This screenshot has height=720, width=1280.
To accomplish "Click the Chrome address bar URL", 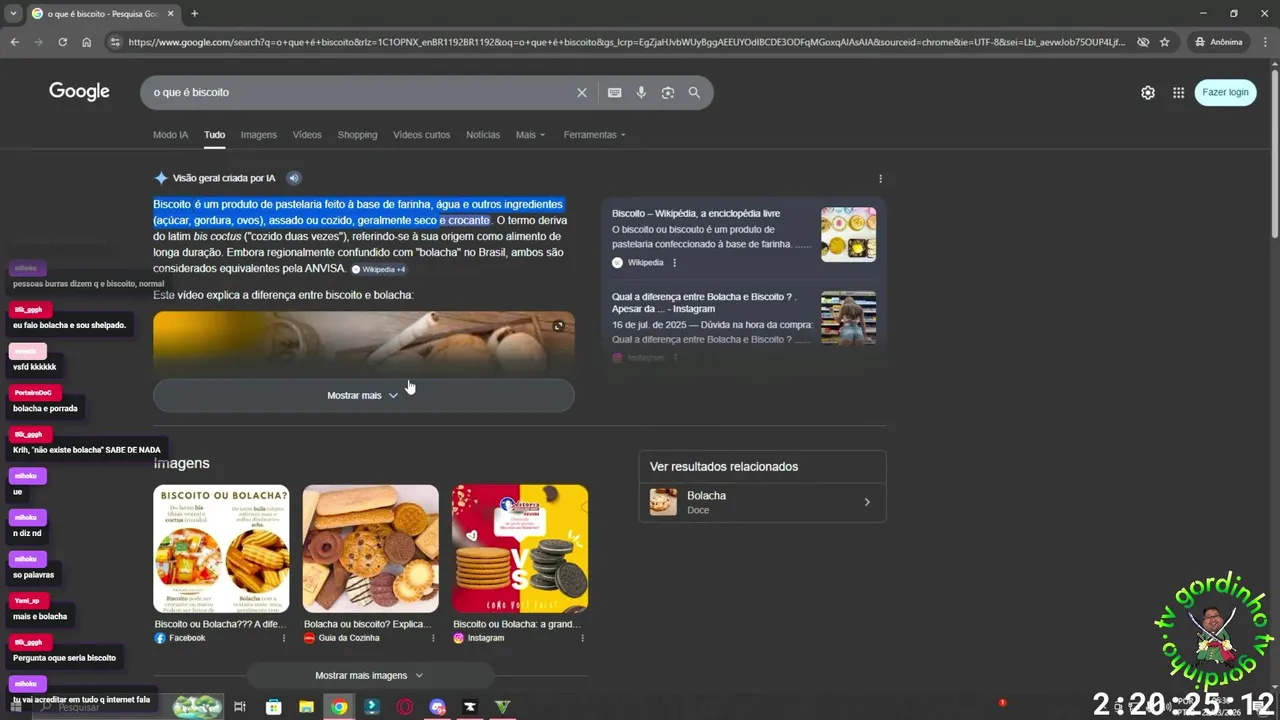I will [626, 42].
